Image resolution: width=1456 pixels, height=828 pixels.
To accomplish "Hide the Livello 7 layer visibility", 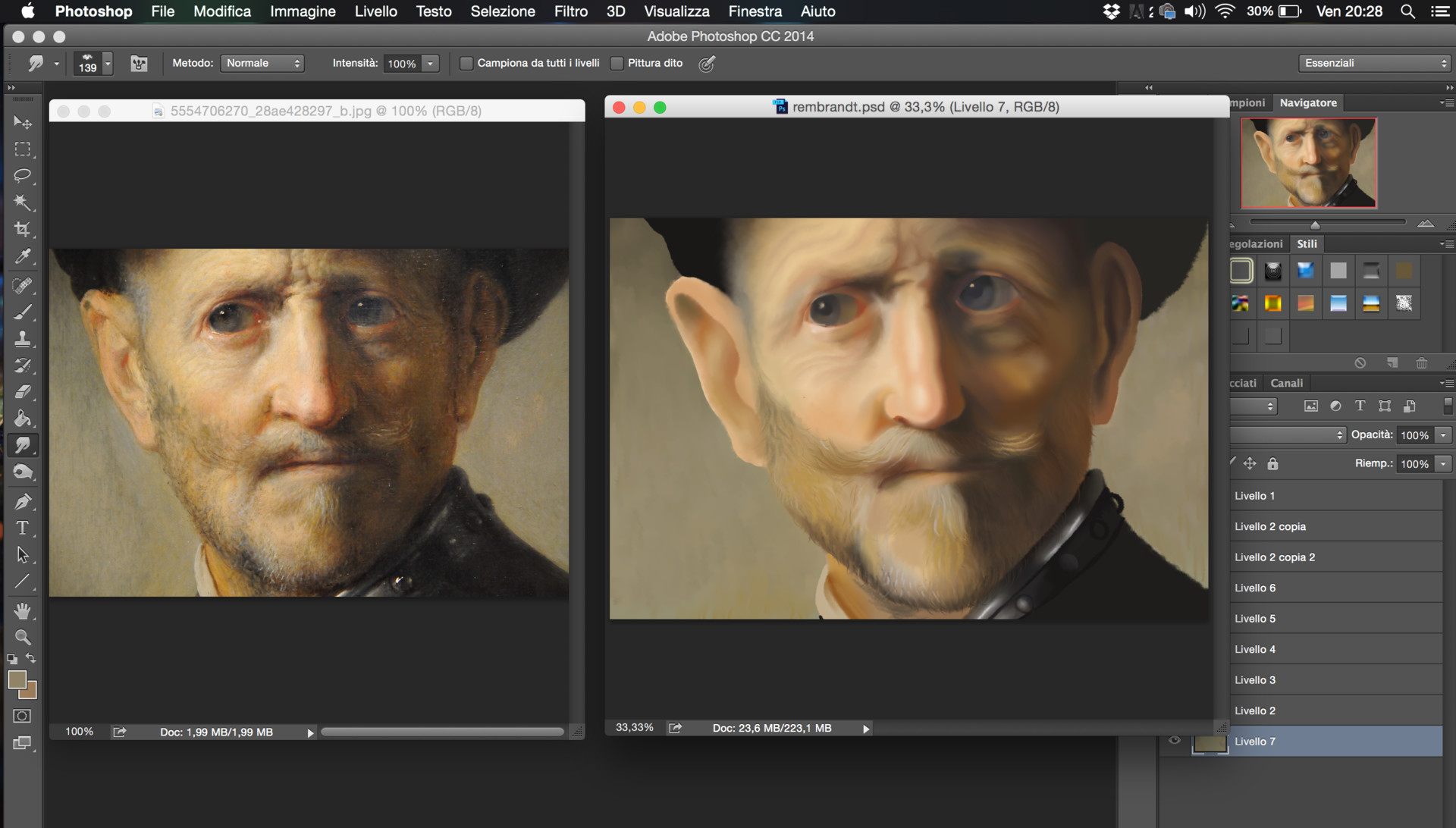I will coord(1175,741).
